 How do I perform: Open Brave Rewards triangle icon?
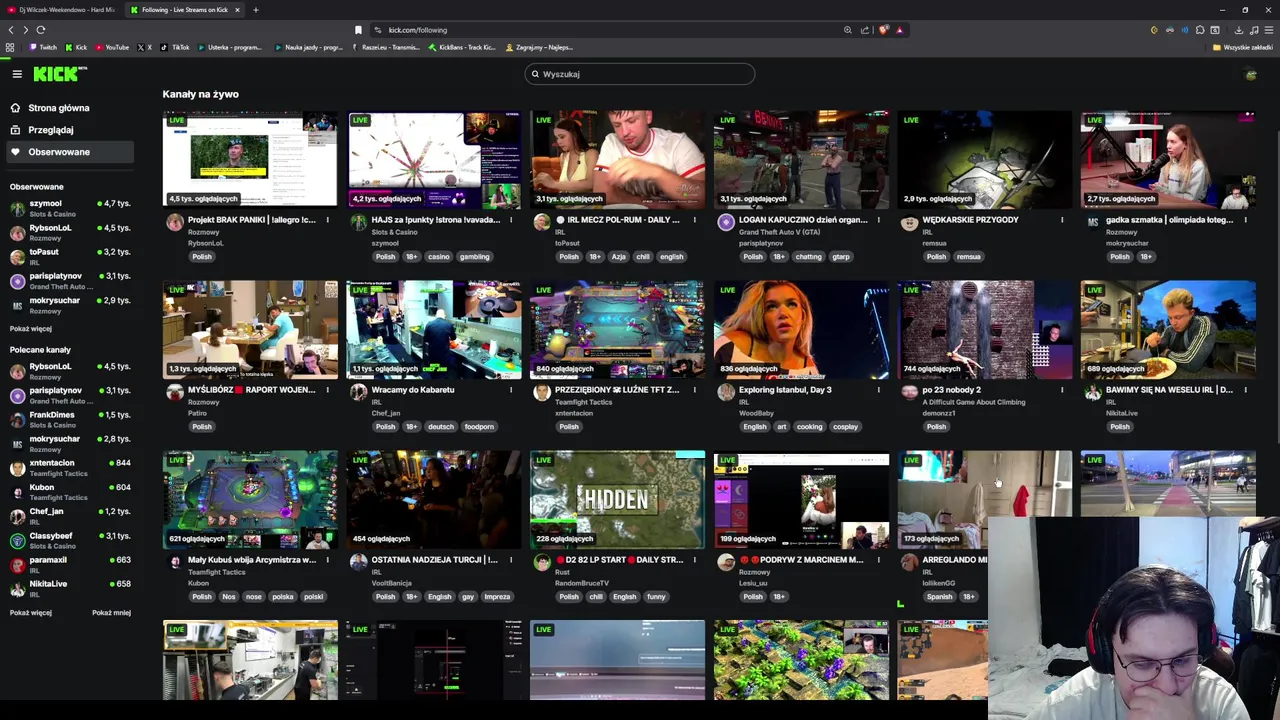[x=899, y=30]
